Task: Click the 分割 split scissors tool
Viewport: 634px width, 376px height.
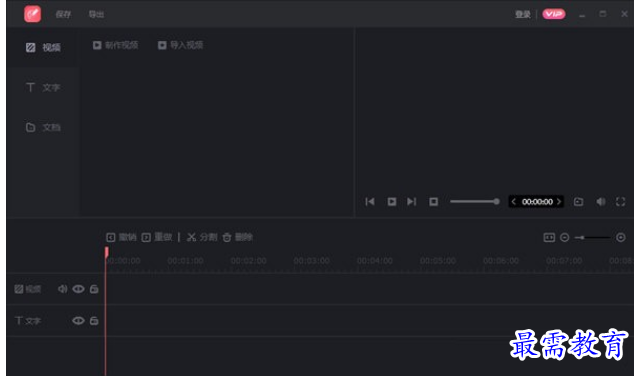Action: point(202,237)
